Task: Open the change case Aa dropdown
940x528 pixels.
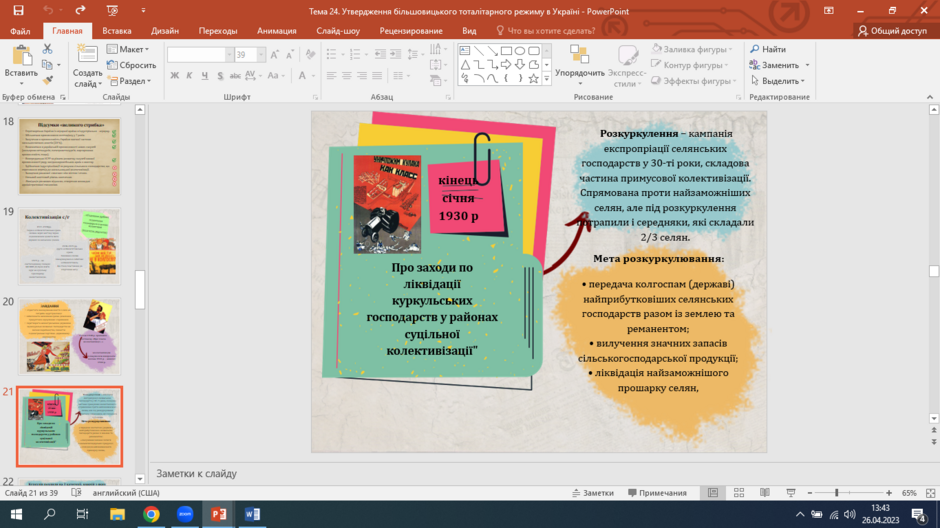Action: (276, 76)
